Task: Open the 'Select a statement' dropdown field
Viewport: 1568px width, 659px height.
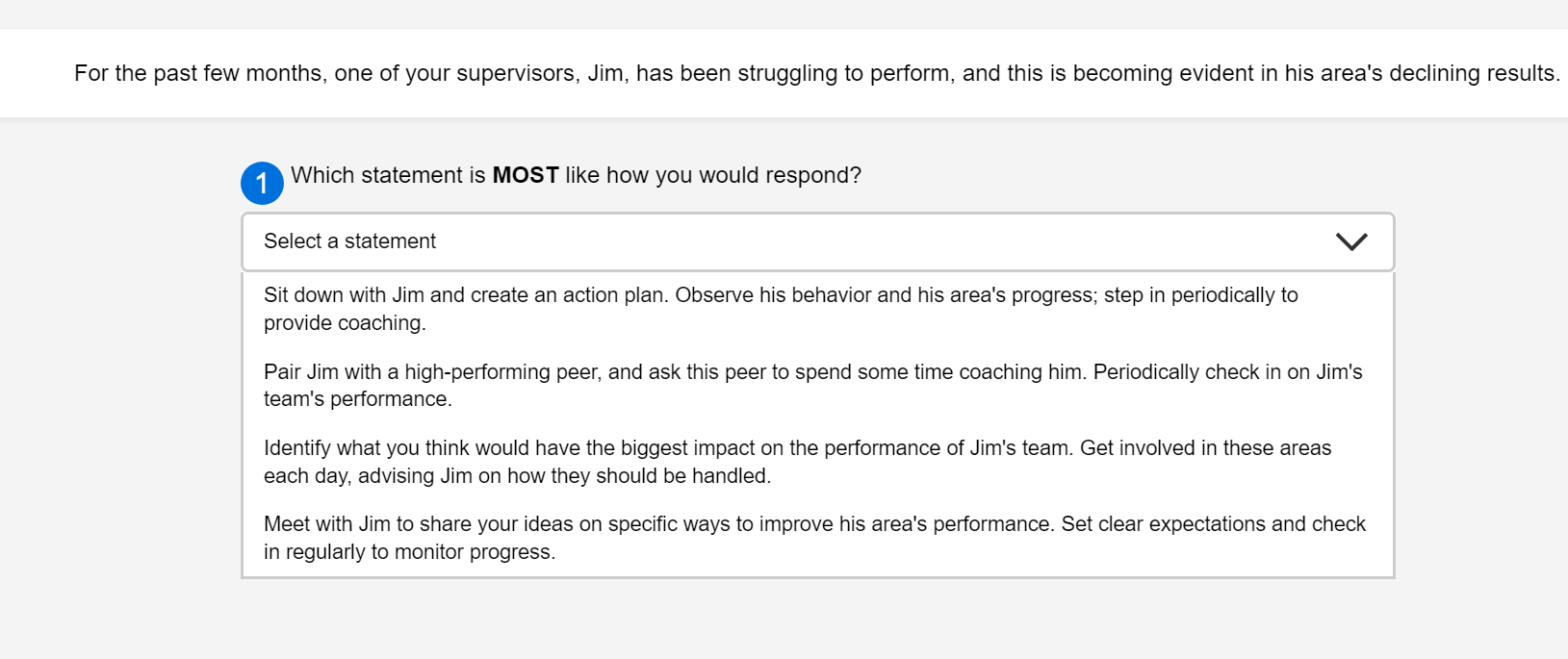Action: [x=816, y=241]
